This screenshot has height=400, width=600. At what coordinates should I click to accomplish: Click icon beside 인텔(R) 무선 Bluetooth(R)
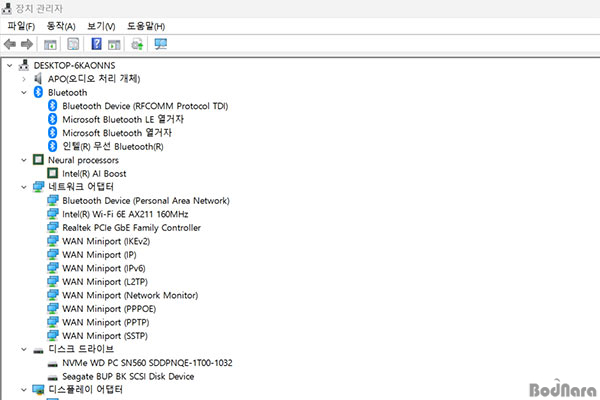[x=52, y=146]
